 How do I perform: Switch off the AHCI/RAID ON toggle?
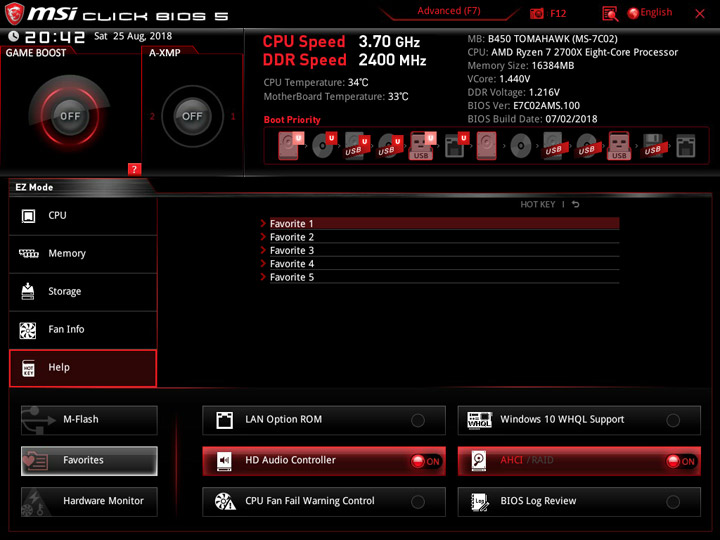(681, 461)
